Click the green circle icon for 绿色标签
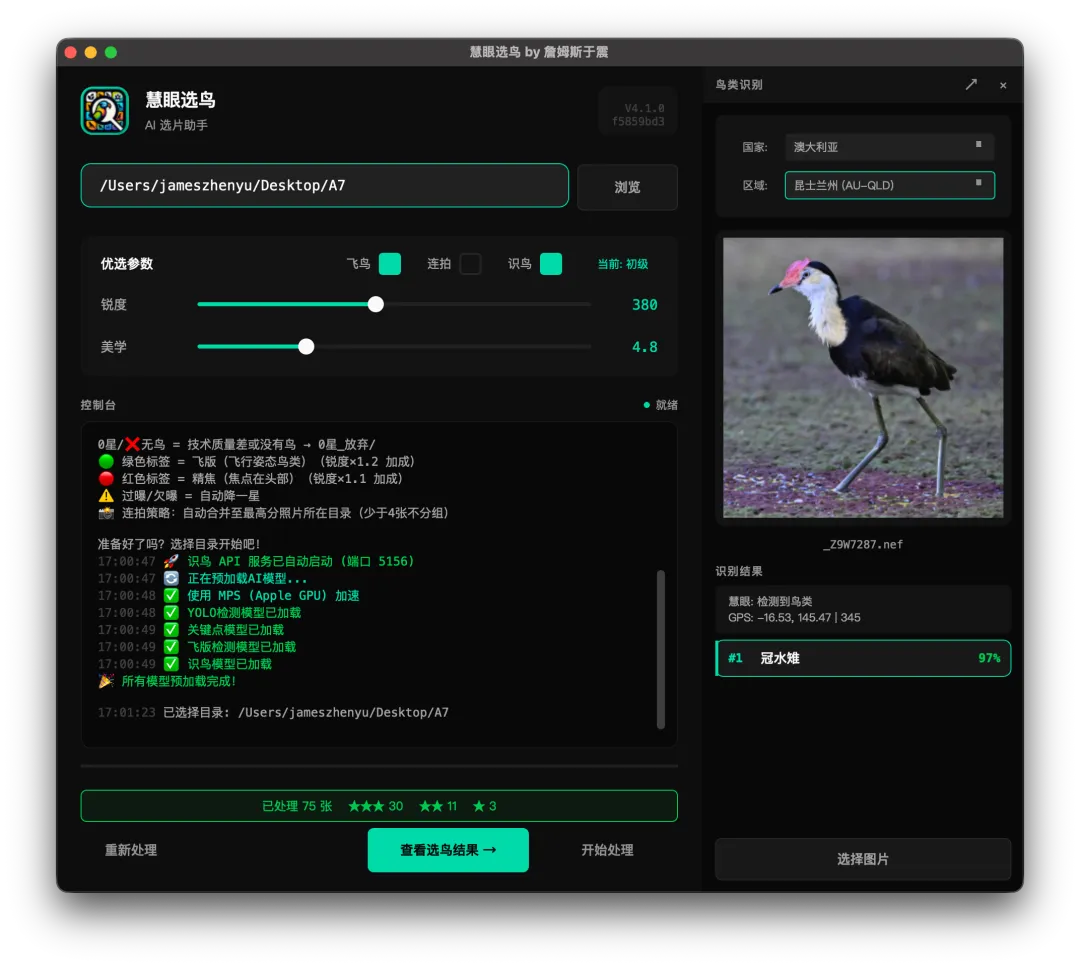 [106, 461]
